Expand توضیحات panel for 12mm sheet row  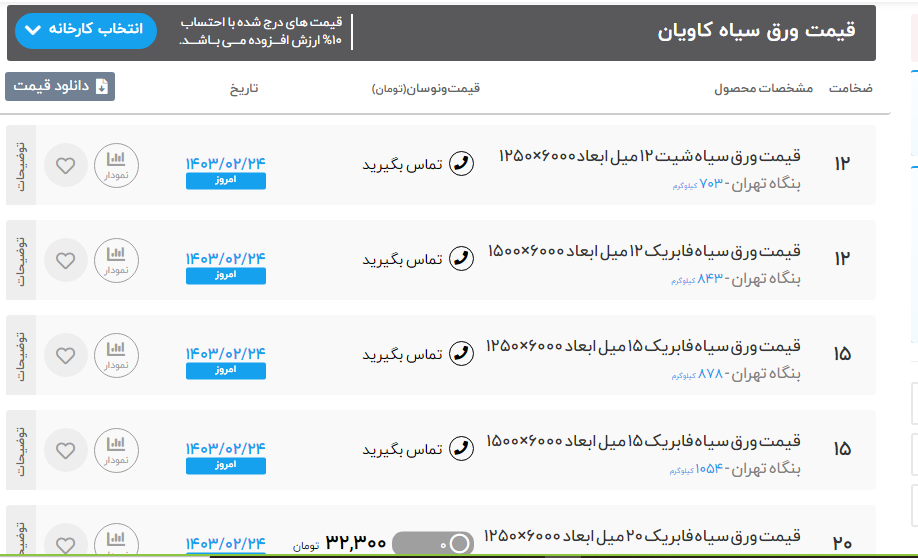pos(21,165)
